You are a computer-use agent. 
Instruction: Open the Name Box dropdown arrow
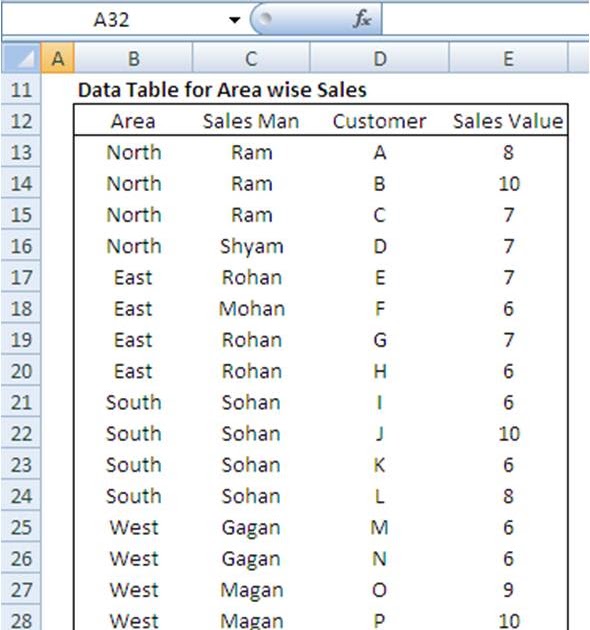234,20
